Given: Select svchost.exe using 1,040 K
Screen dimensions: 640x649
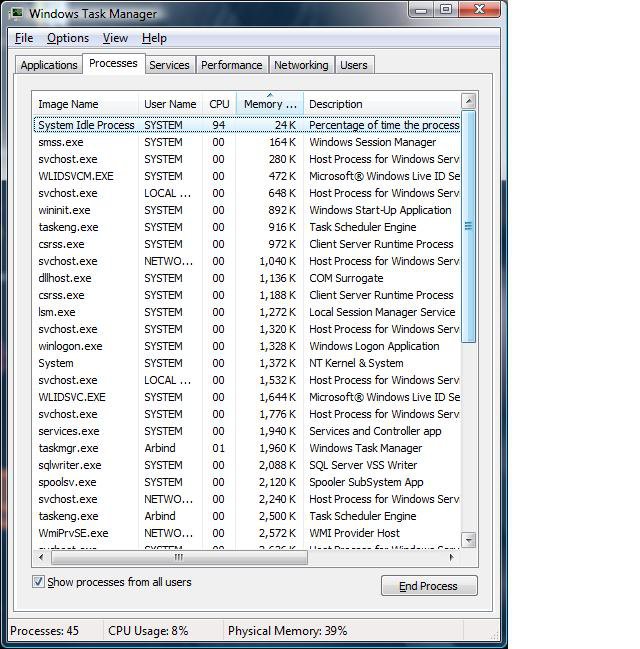Looking at the screenshot, I should pos(247,261).
